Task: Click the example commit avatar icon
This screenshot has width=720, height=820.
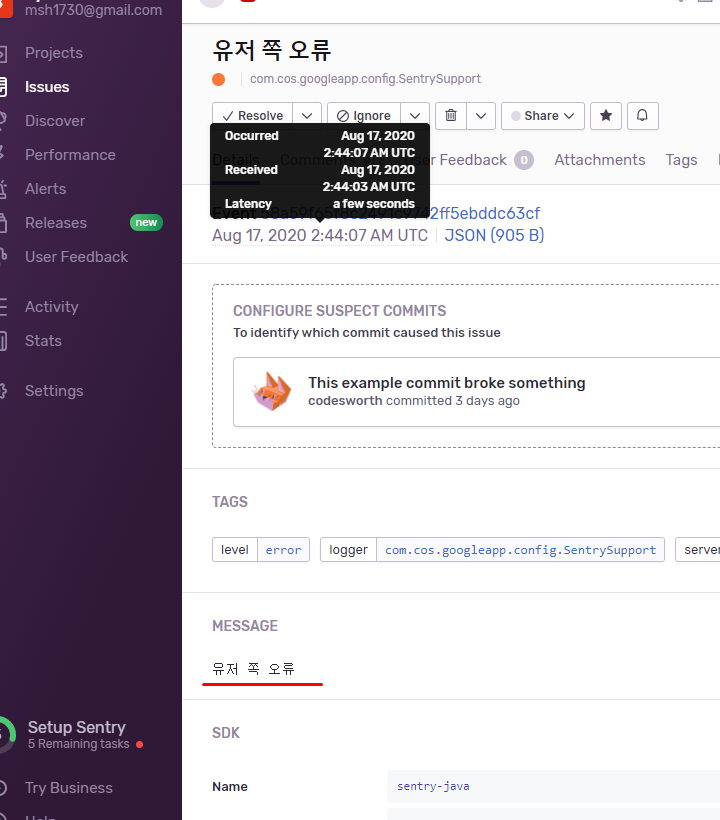Action: tap(272, 392)
